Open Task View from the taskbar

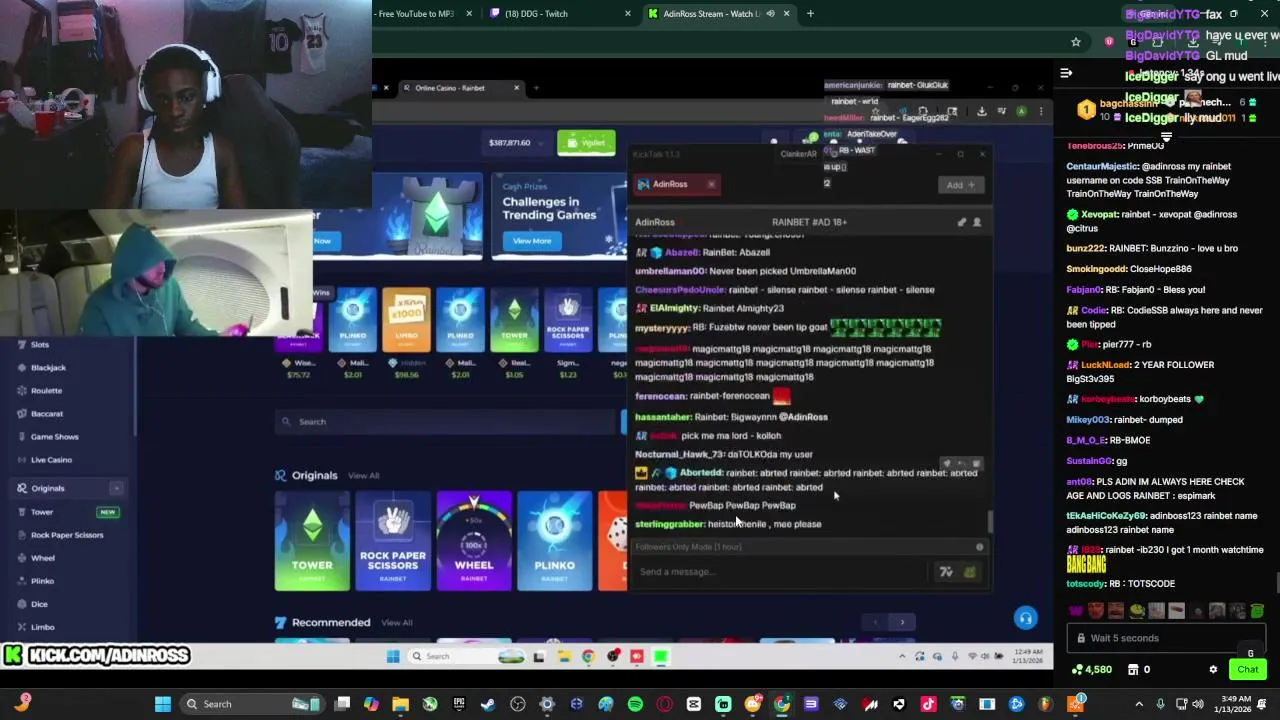pyautogui.click(x=342, y=704)
